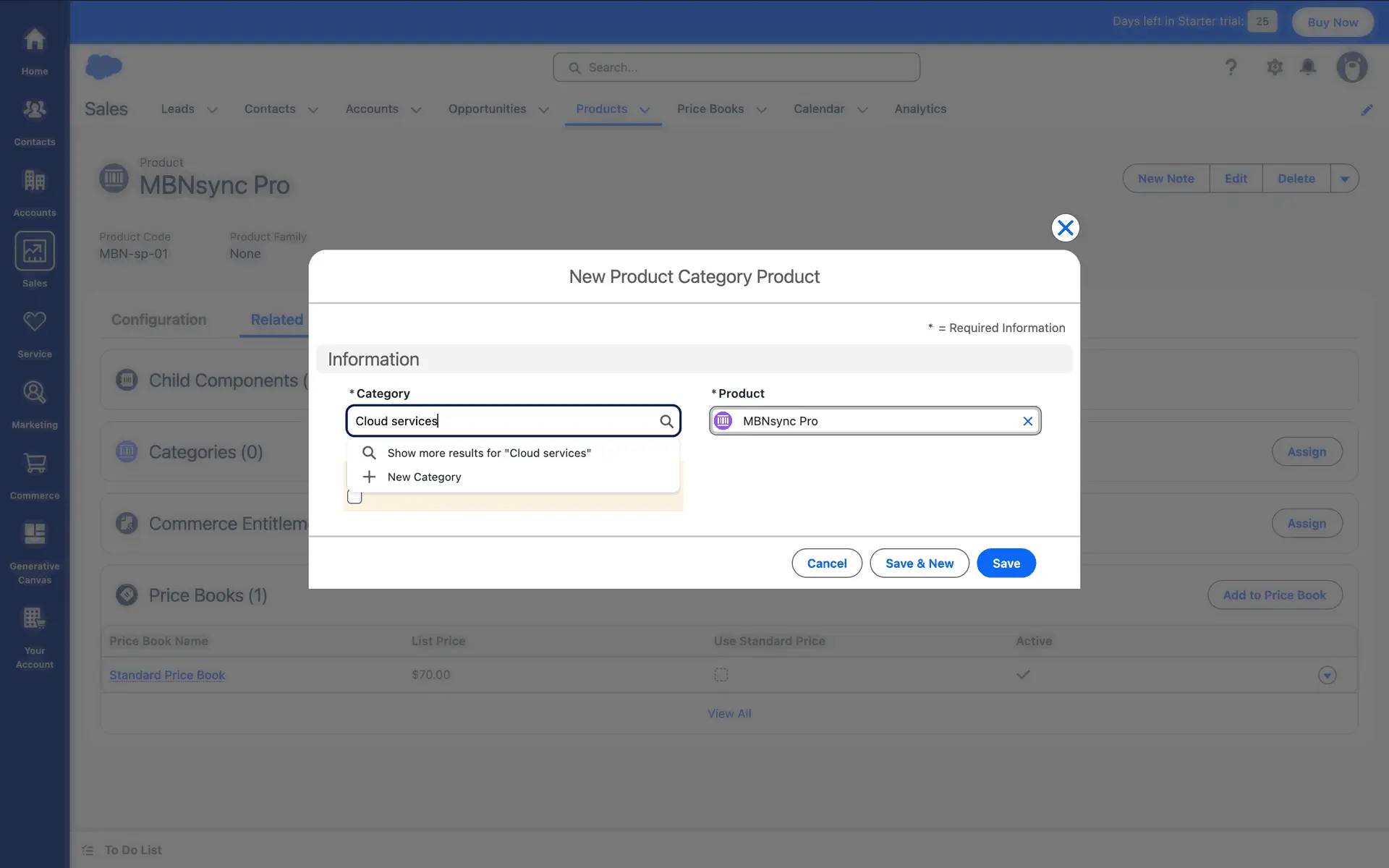Switch to the Configuration tab
Image resolution: width=1389 pixels, height=868 pixels.
click(x=158, y=320)
